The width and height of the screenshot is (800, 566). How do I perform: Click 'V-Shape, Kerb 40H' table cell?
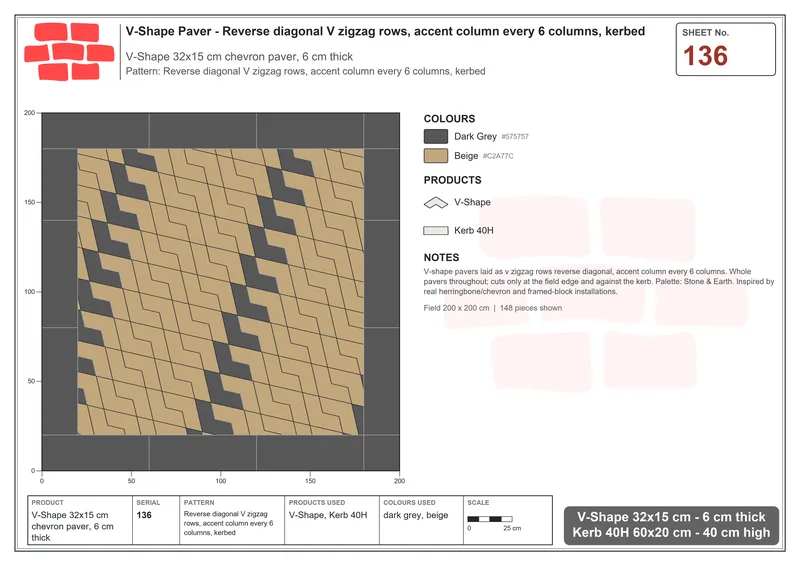click(x=328, y=515)
